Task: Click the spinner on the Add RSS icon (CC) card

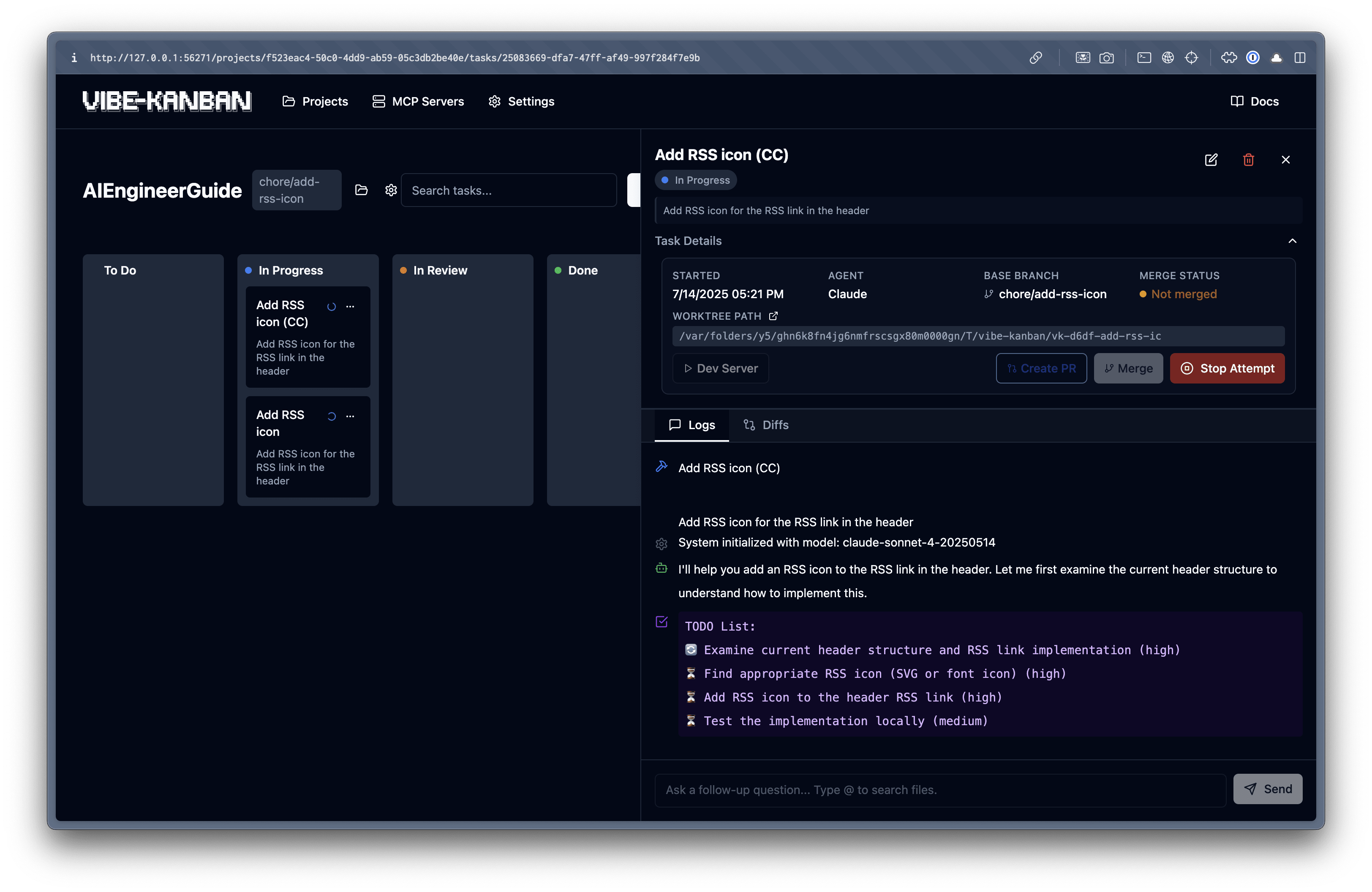Action: [x=332, y=307]
